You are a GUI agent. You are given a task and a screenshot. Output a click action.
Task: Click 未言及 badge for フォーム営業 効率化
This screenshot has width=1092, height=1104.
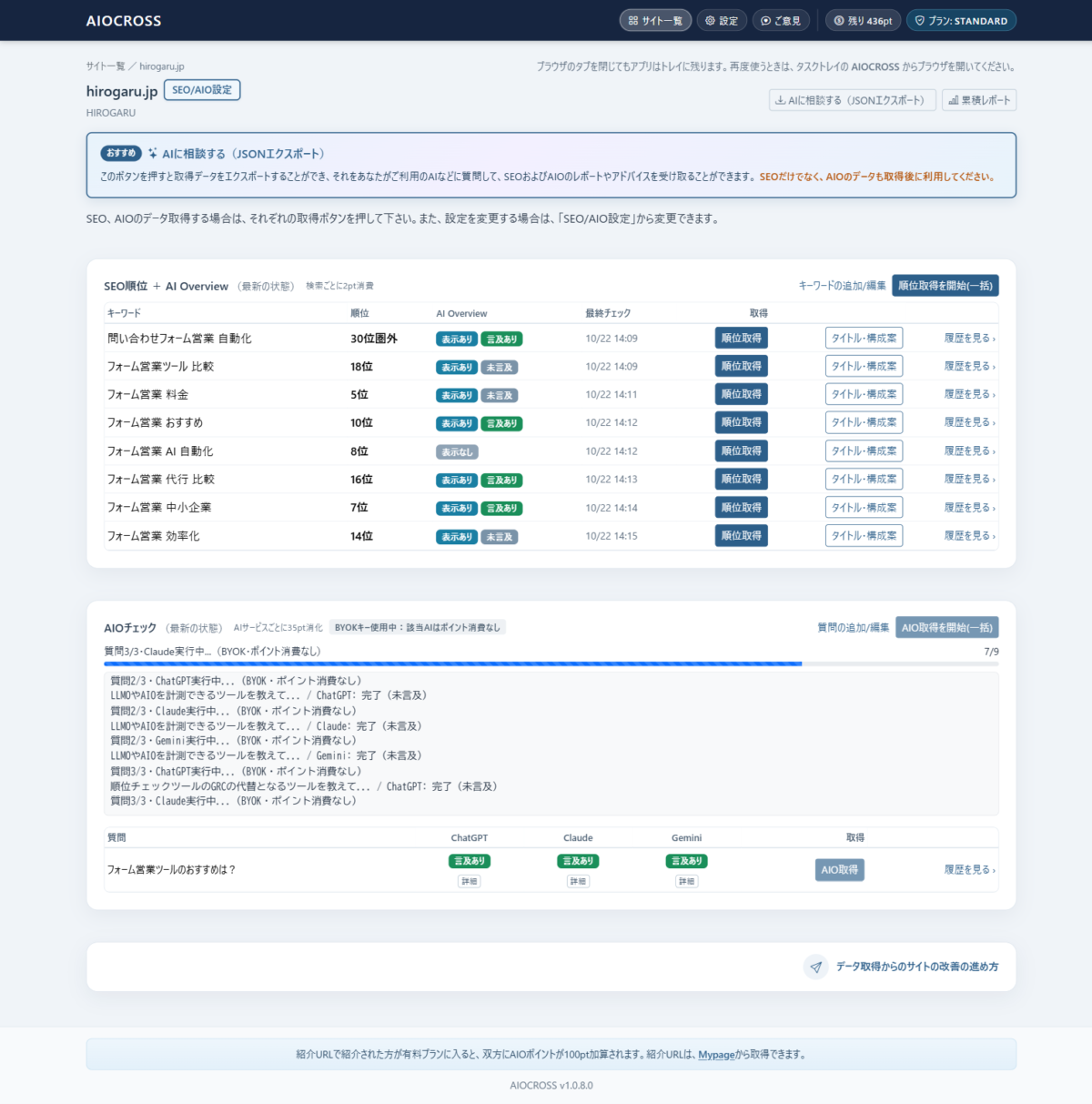(x=500, y=537)
